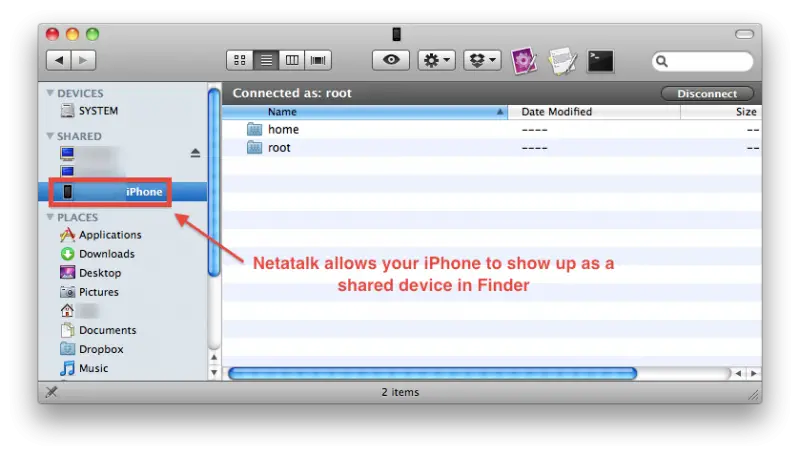The image size is (800, 456).
Task: Open the Action gear menu
Action: click(x=437, y=60)
